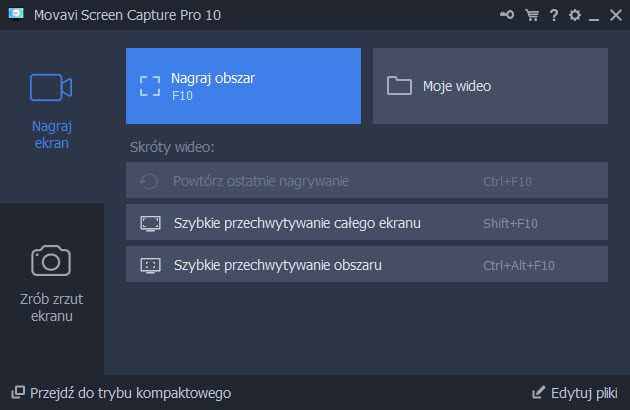Select Szybkie przechwytywanie obszaru shortcut
630x410 pixels.
click(366, 265)
